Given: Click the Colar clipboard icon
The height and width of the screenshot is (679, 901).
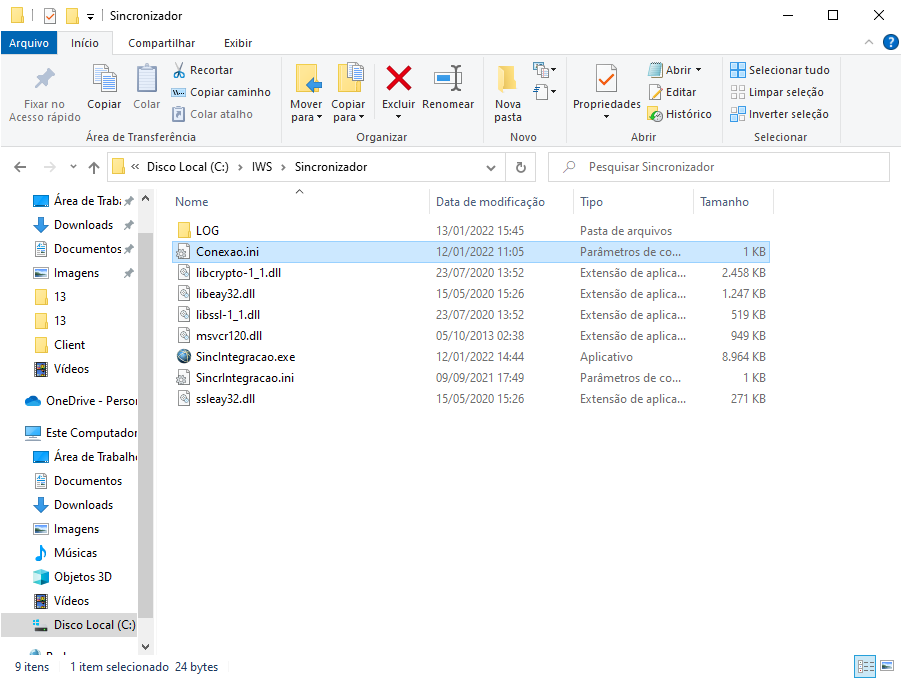Looking at the screenshot, I should click(147, 78).
